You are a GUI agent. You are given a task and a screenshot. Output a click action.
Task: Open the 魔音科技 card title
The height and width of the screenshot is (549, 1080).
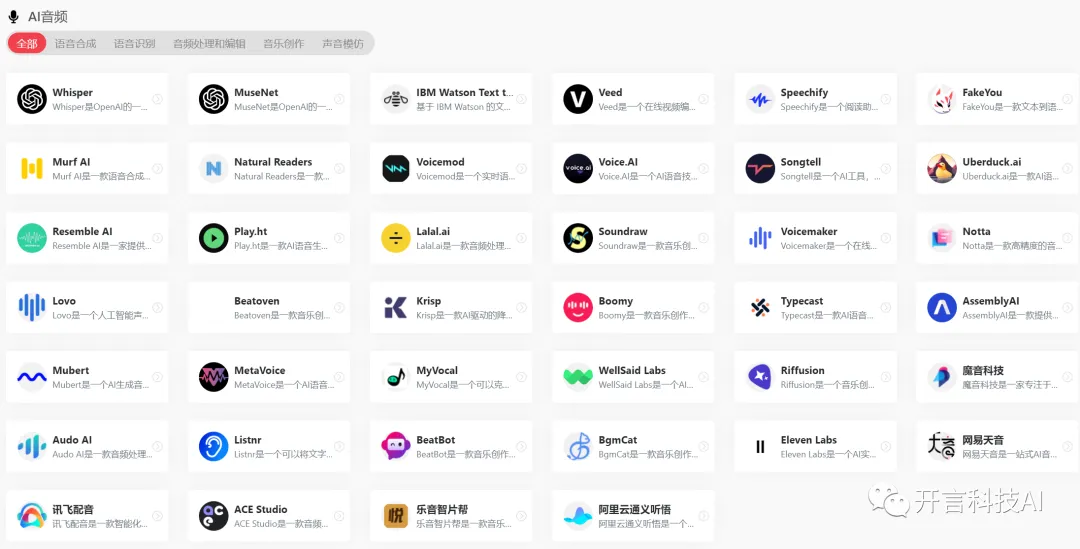(x=983, y=371)
